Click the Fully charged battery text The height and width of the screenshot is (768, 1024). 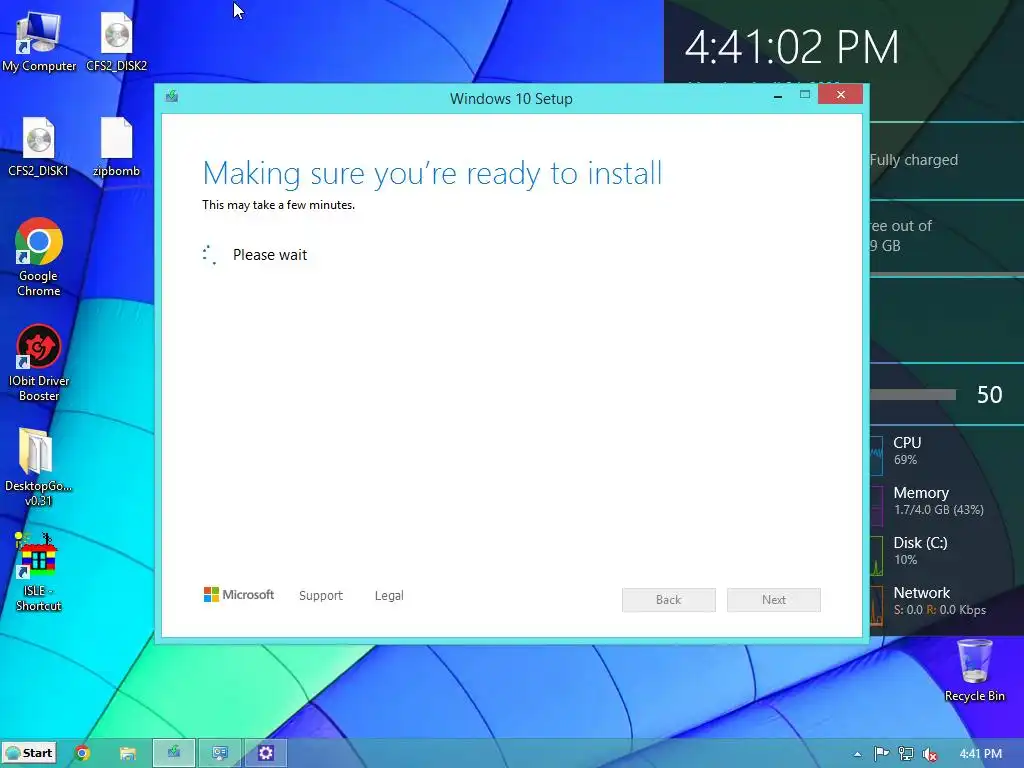pyautogui.click(x=914, y=160)
